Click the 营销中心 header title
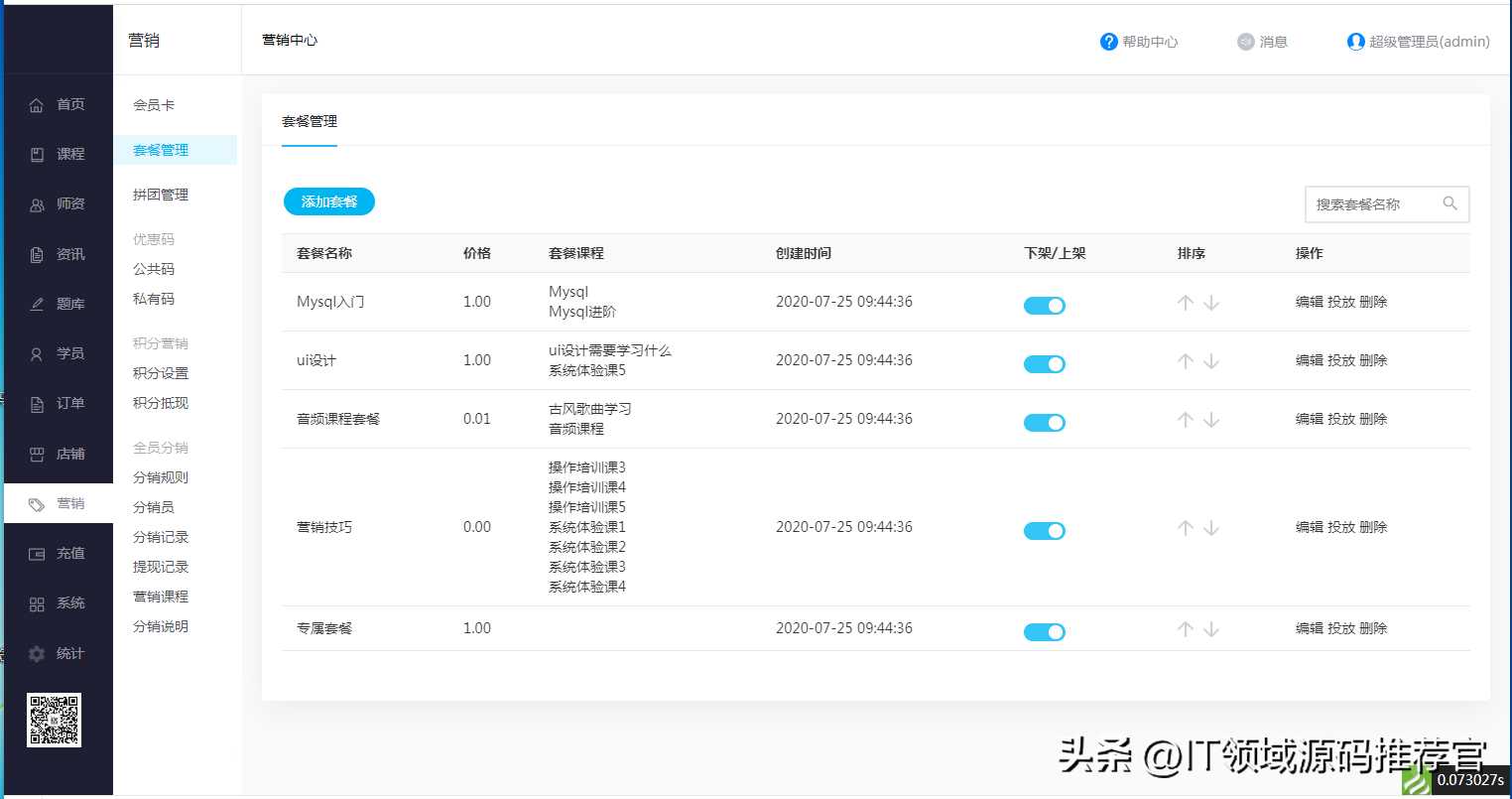The width and height of the screenshot is (1512, 799). pos(290,40)
